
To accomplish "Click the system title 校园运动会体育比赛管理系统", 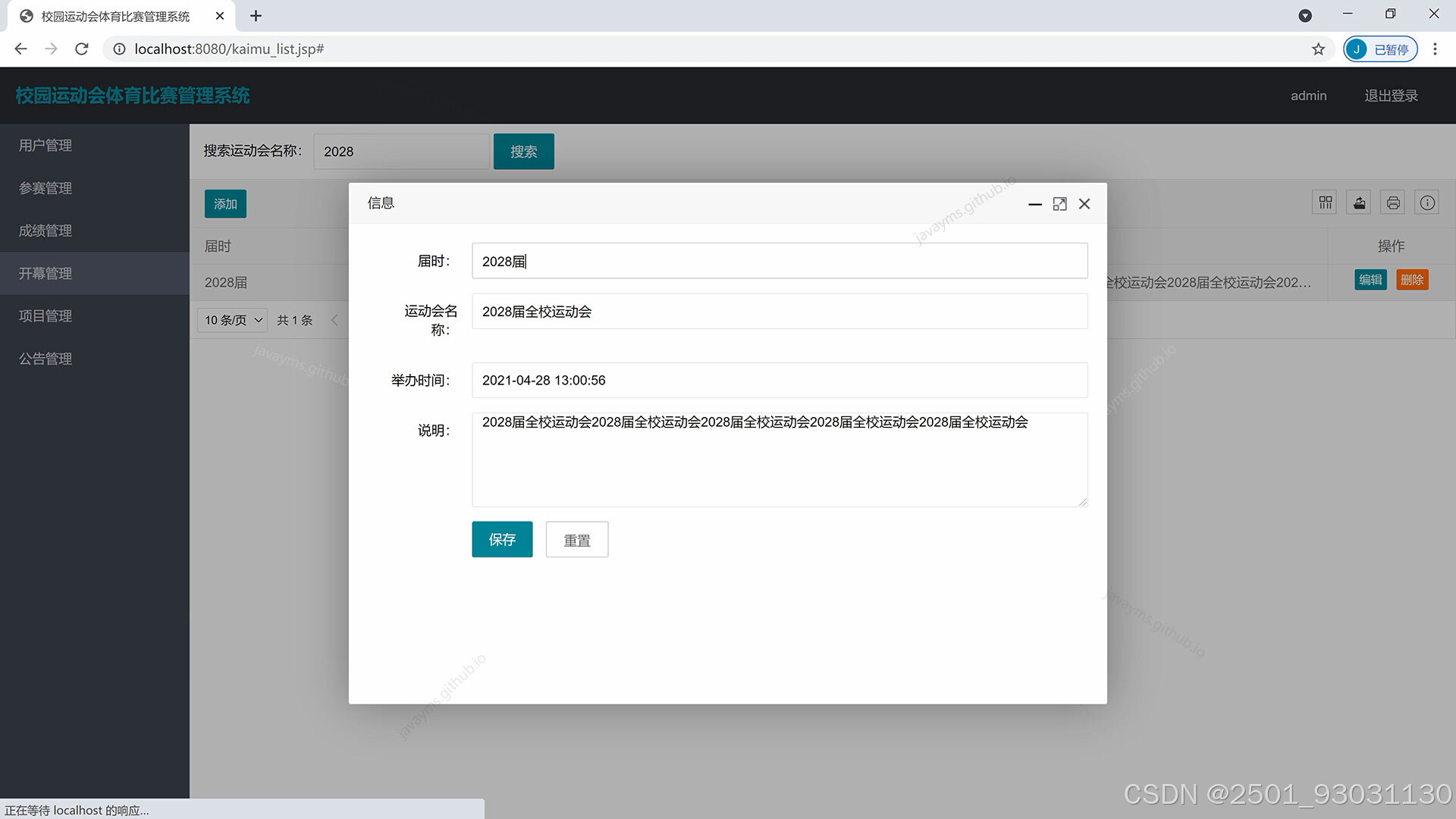I will point(133,96).
